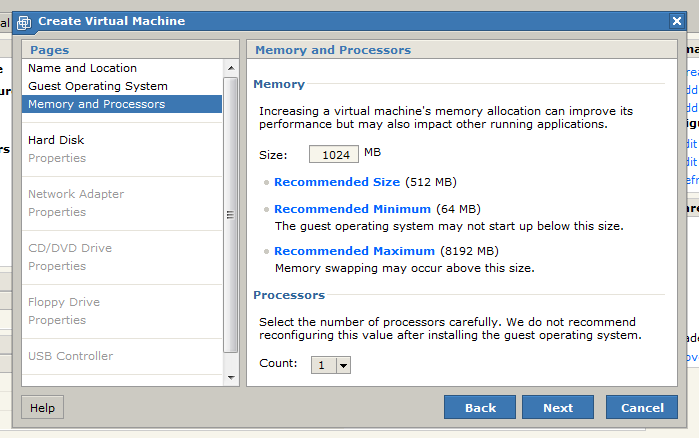Click the CD/DVD Drive page entry
The image size is (699, 438).
[x=70, y=248]
